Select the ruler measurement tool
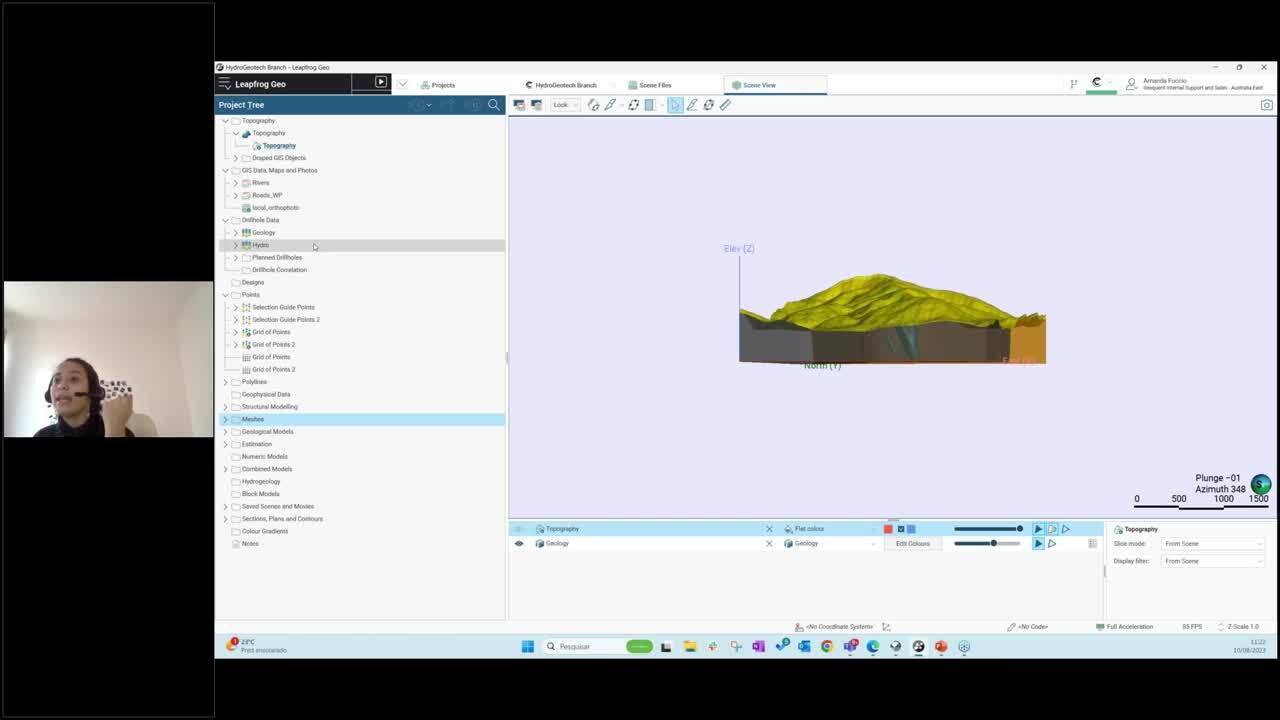 click(725, 105)
